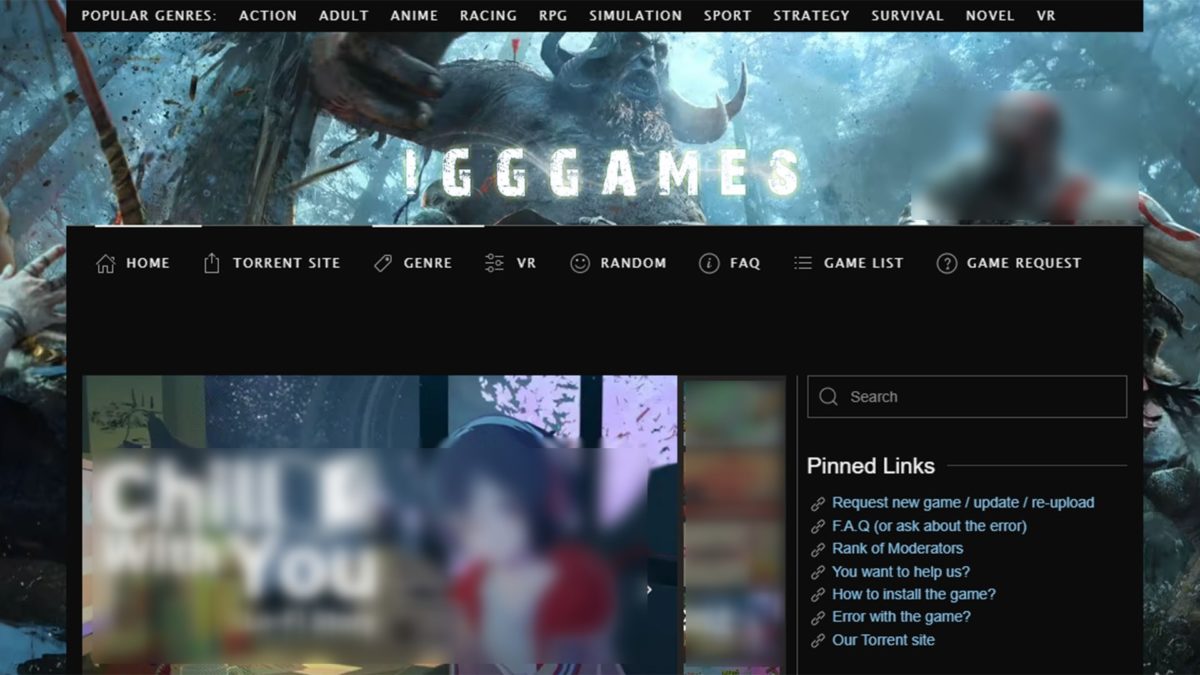Image resolution: width=1200 pixels, height=675 pixels.
Task: Click chain icon beside F.A.Q link
Action: point(818,526)
